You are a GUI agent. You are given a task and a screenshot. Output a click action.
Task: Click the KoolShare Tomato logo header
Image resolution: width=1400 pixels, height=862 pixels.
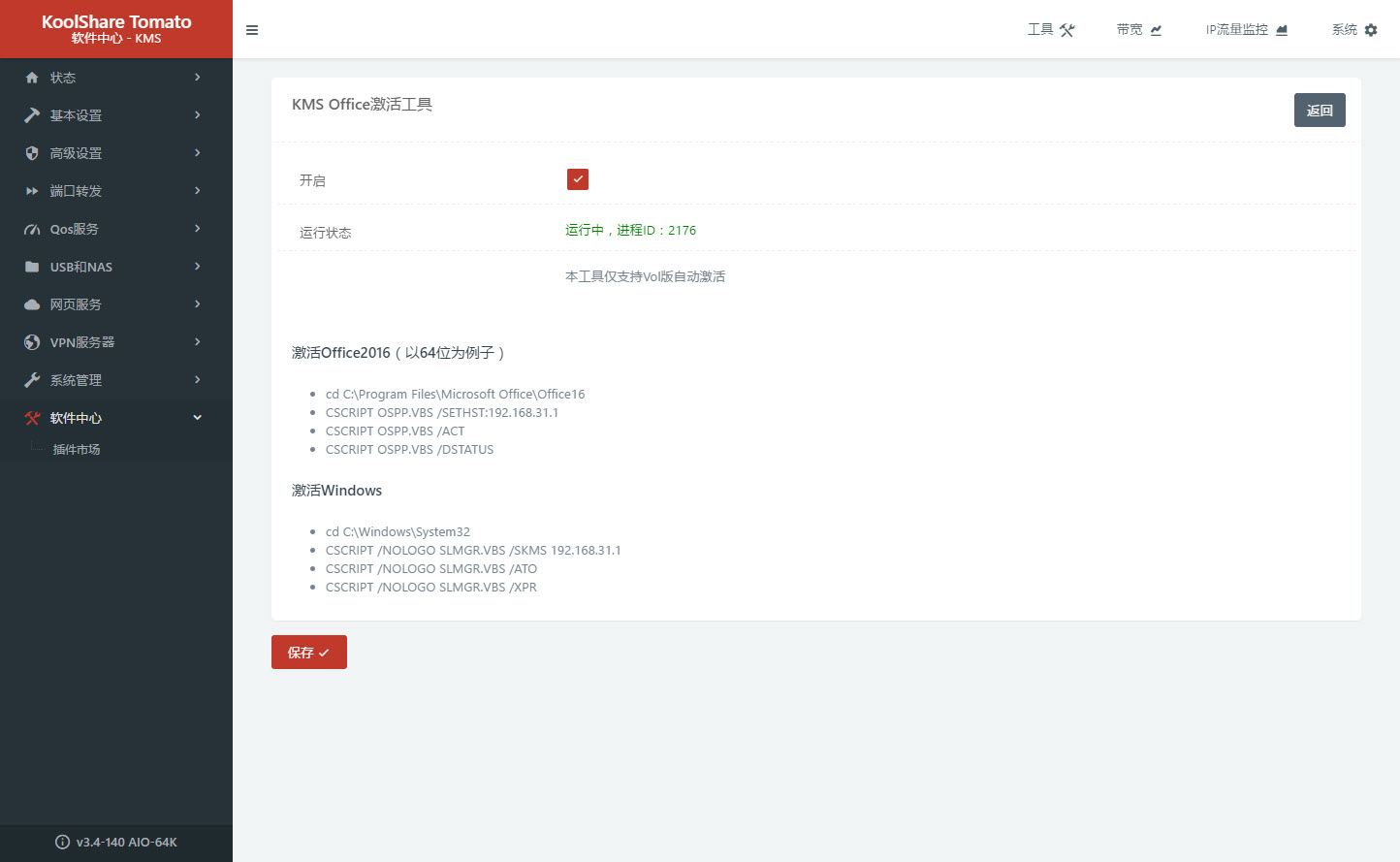click(x=116, y=29)
